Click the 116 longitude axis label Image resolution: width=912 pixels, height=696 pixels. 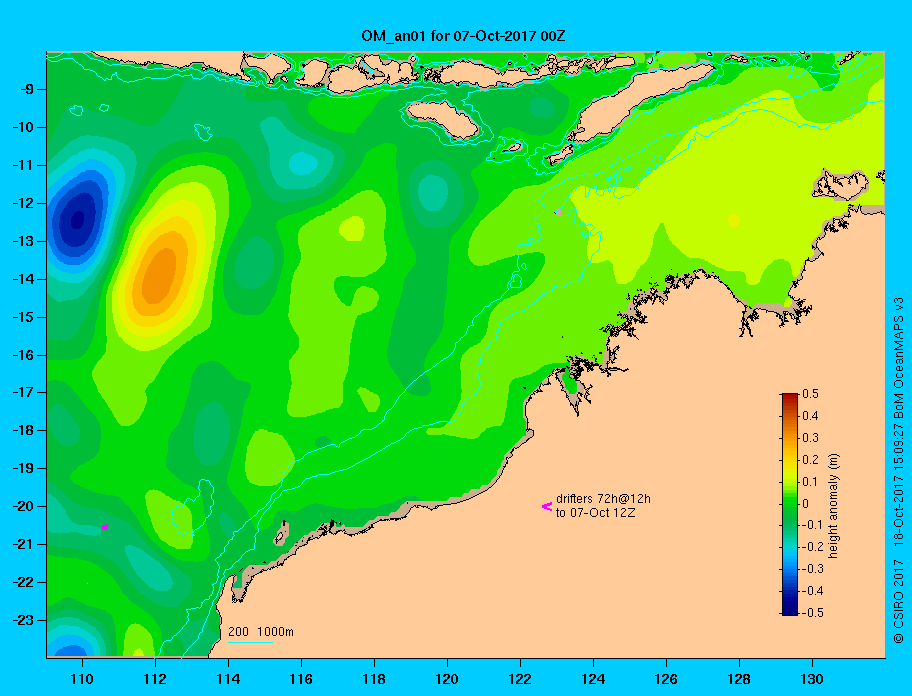(x=301, y=679)
